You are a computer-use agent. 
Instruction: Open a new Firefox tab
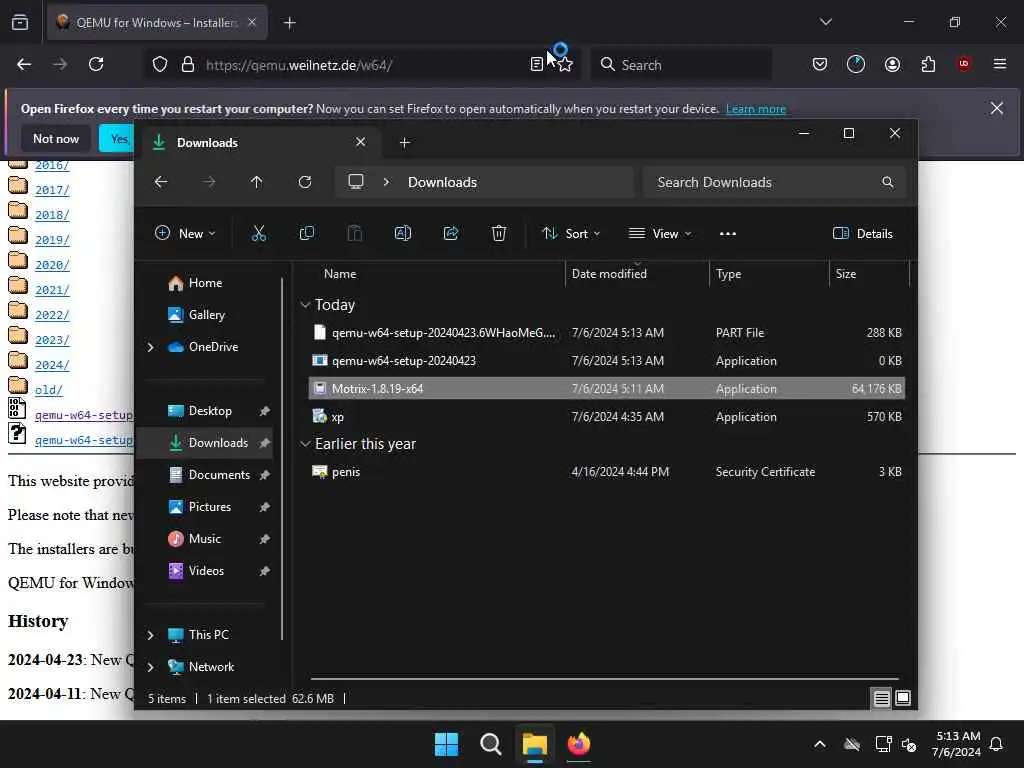tap(290, 23)
